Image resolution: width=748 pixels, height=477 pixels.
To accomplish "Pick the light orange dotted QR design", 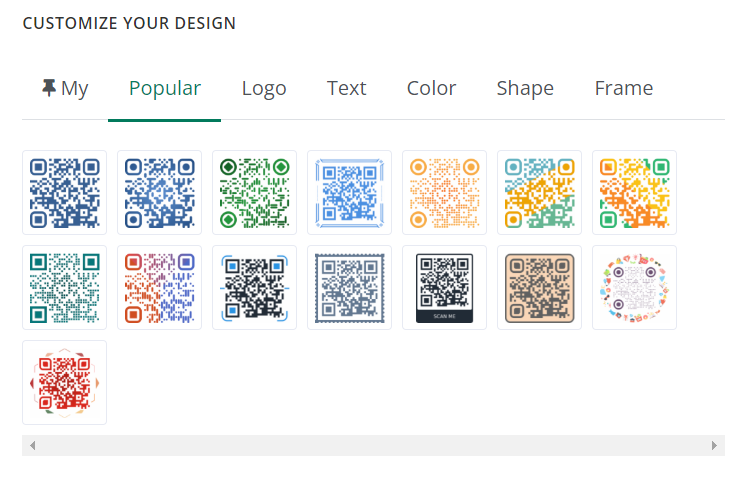I will (445, 193).
